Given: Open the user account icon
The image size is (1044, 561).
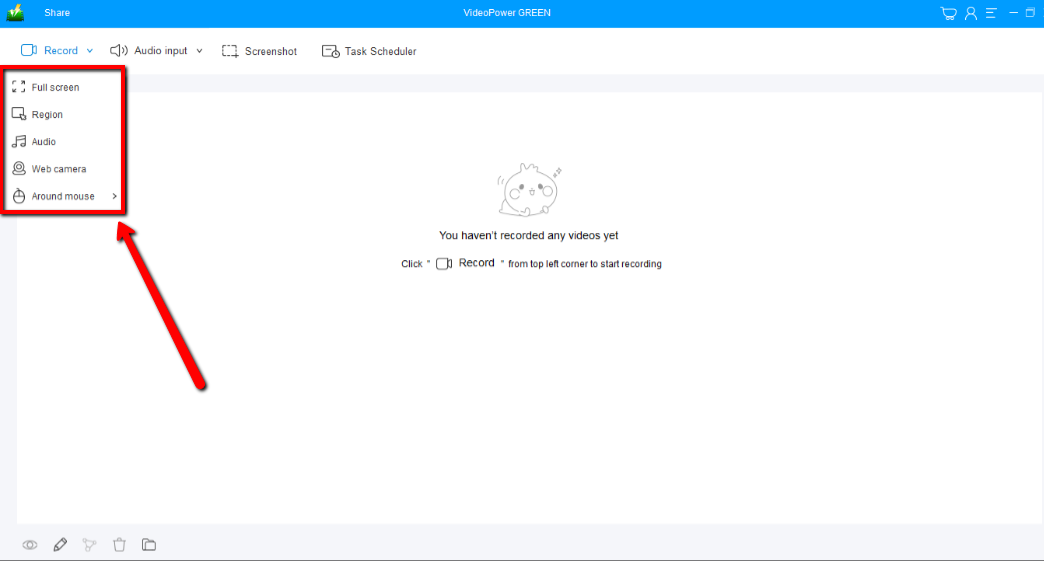Looking at the screenshot, I should [971, 13].
